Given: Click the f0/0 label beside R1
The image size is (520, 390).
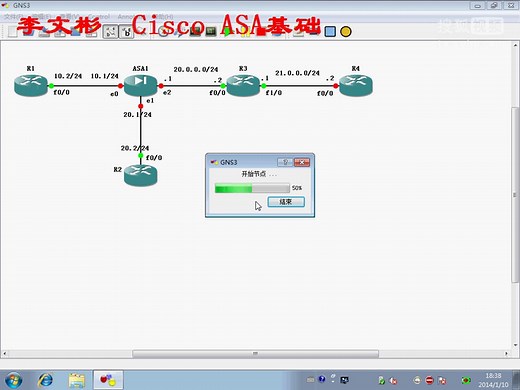Looking at the screenshot, I should 61,92.
